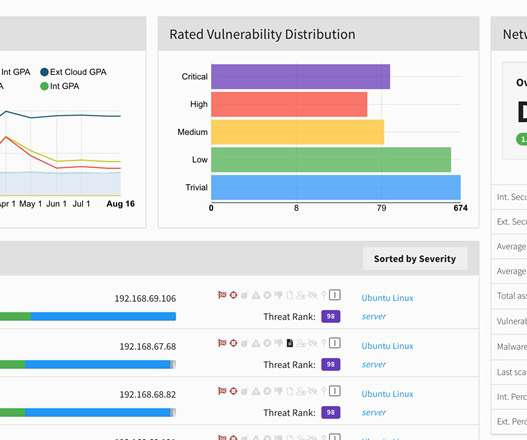This screenshot has height=440, width=527.
Task: Click the Threat Rank 98 badge for 192.168.67.68
Action: tap(331, 364)
